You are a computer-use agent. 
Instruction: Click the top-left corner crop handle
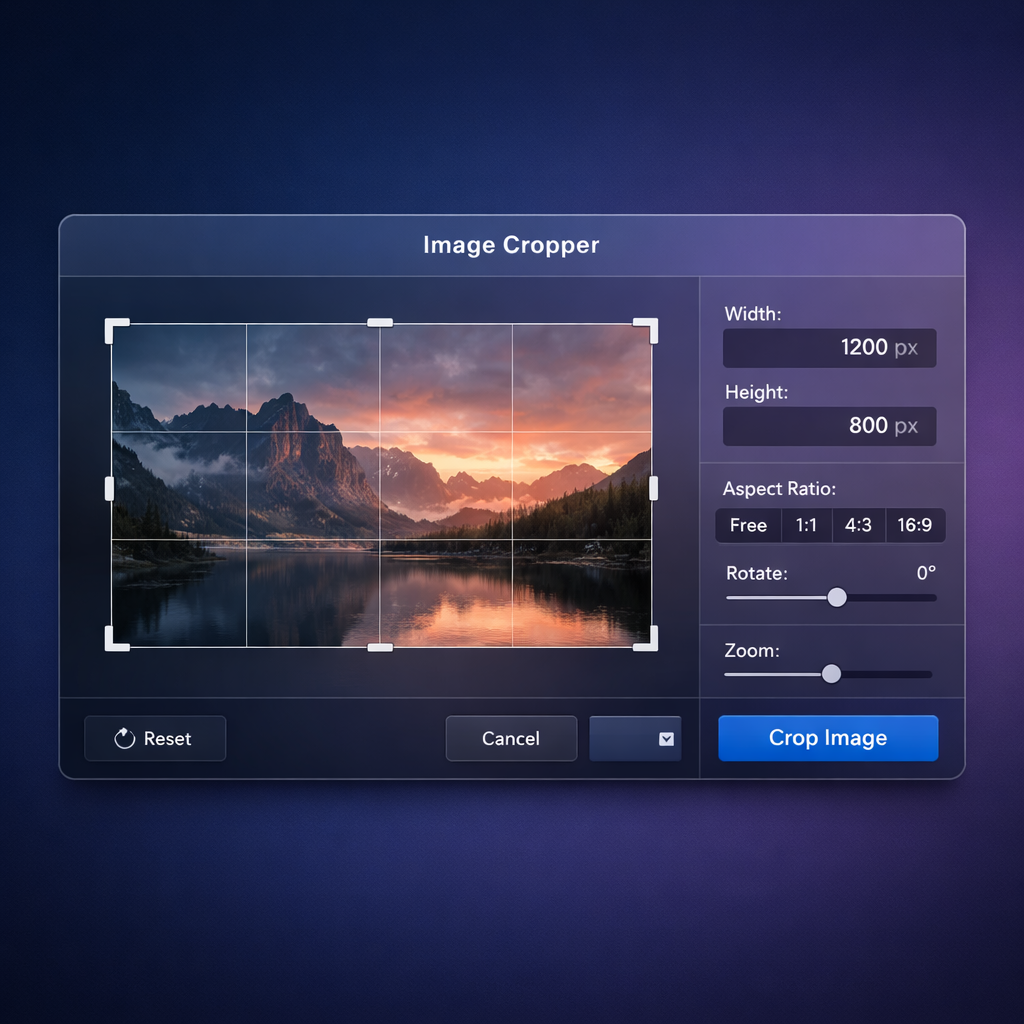[x=114, y=327]
